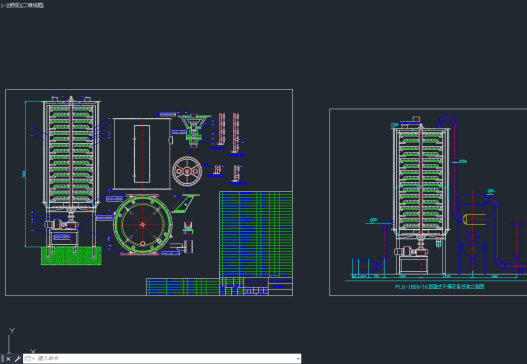527x364 pixels.
Task: Open command line customize wrench menu
Action: (x=17, y=359)
